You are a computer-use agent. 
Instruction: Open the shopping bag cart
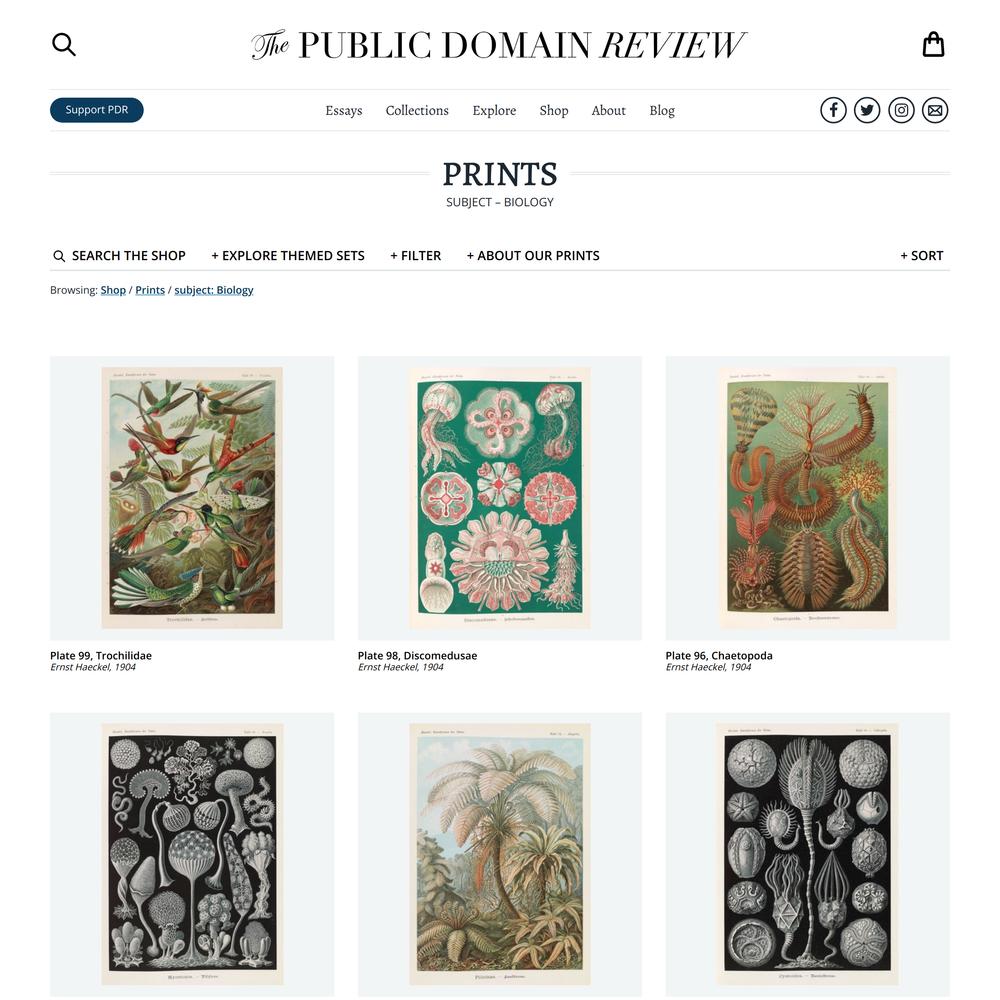coord(933,45)
